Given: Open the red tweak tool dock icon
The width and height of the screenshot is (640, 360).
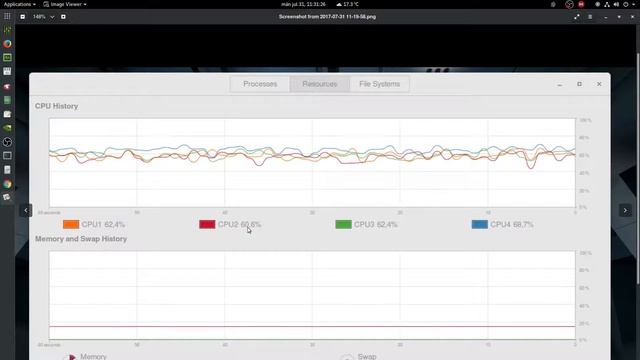Looking at the screenshot, I should tap(7, 86).
